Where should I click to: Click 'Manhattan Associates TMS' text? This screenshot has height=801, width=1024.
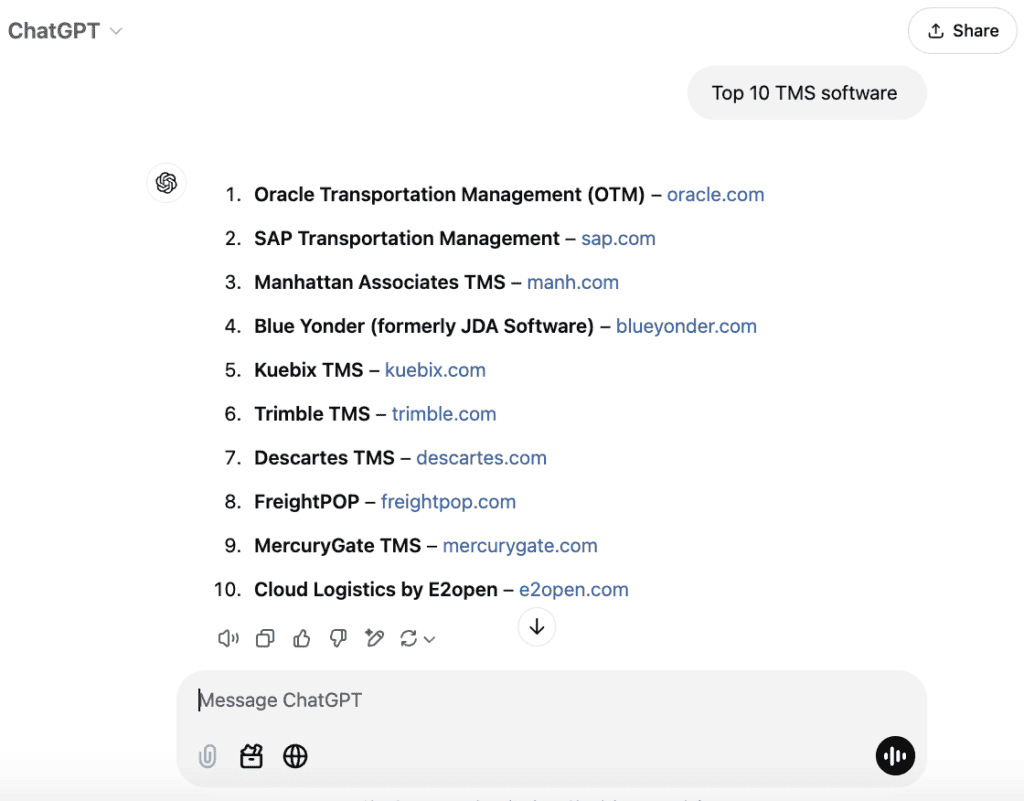click(x=379, y=283)
